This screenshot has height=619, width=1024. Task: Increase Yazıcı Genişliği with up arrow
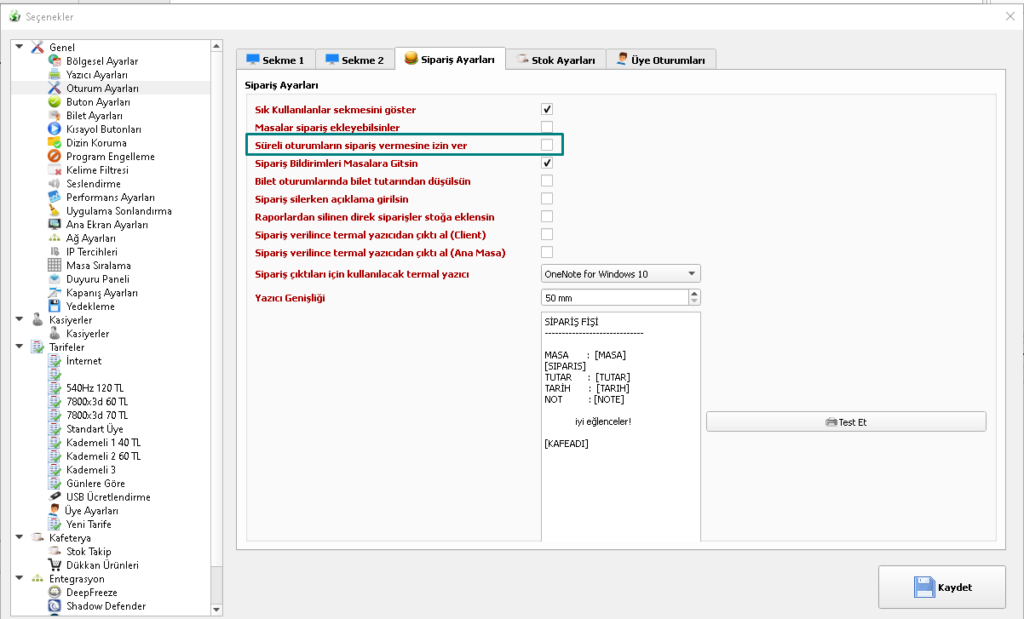(694, 293)
